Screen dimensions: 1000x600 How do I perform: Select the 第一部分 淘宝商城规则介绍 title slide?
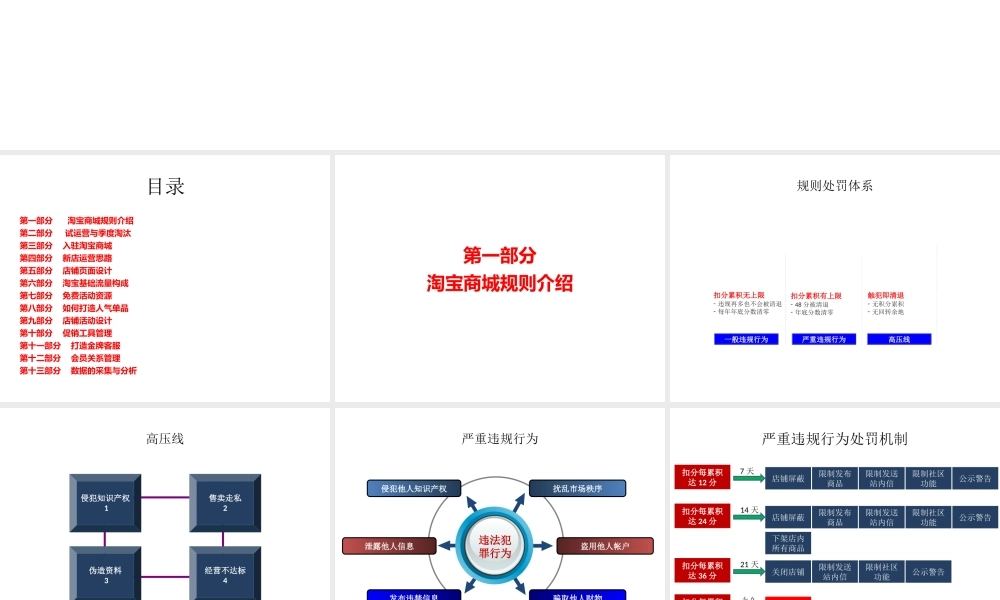pyautogui.click(x=499, y=278)
